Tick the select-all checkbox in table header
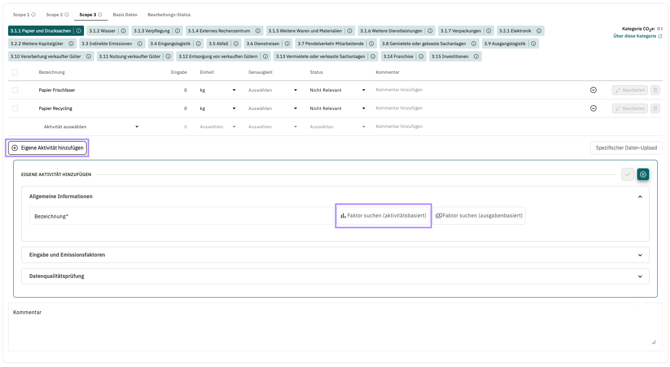This screenshot has width=670, height=367. click(x=15, y=72)
